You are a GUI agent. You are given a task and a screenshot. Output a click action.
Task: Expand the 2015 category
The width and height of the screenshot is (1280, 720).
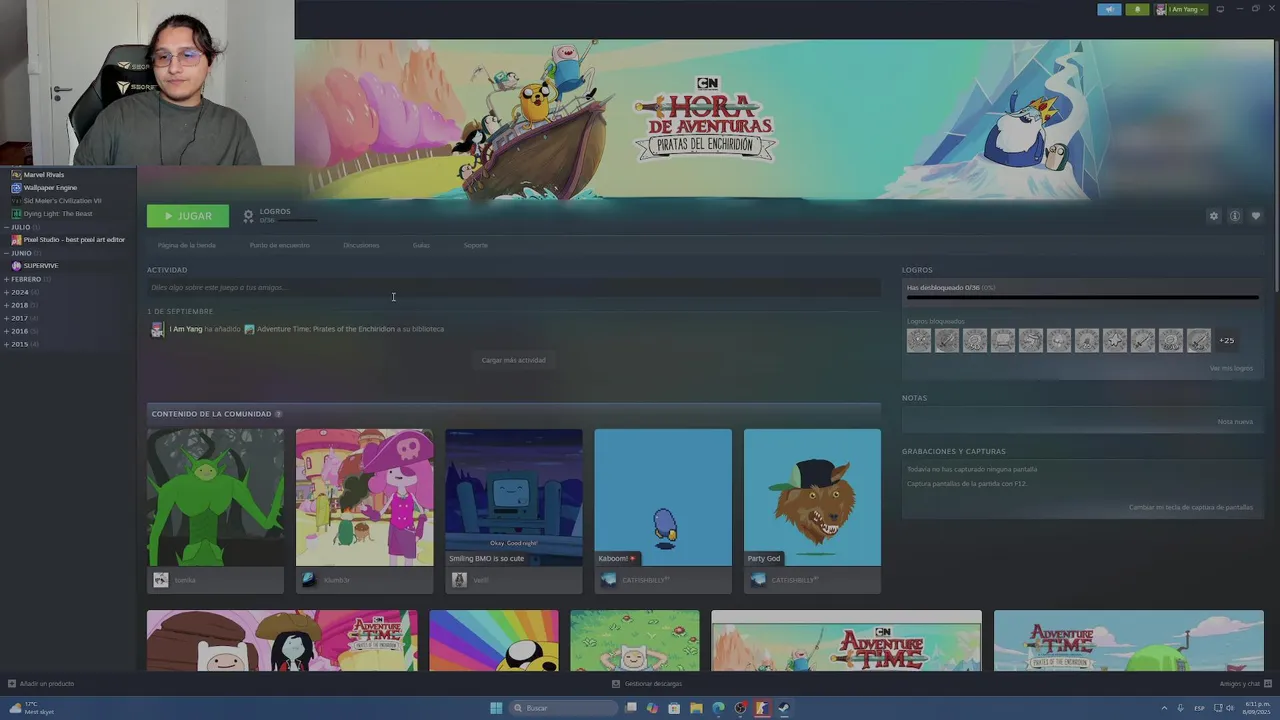tap(6, 344)
